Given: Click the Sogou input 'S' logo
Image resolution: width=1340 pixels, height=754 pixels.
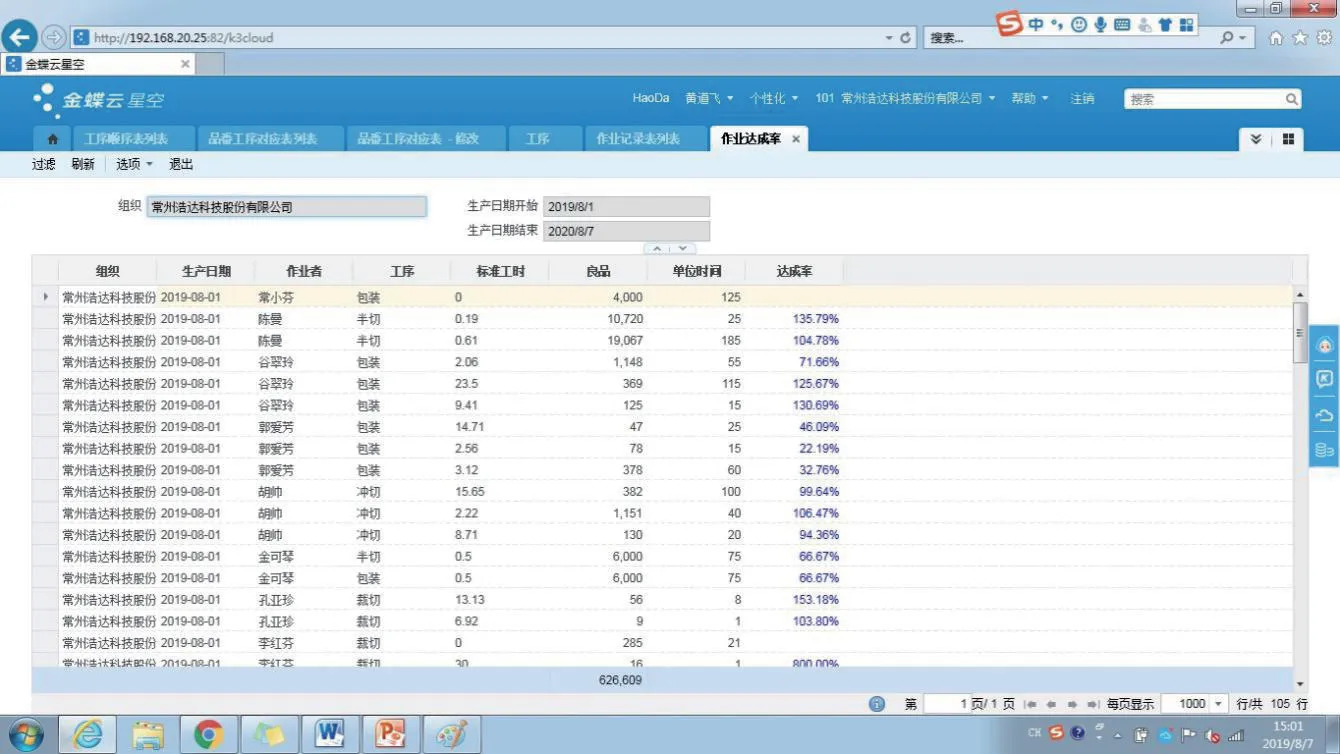Looking at the screenshot, I should click(1011, 24).
